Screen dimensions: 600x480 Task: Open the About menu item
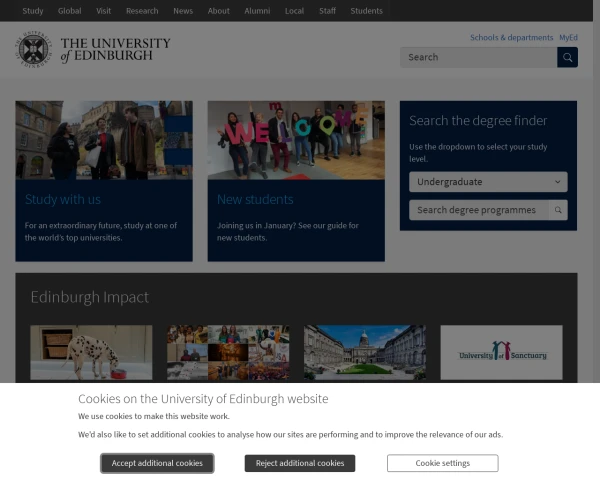pos(219,11)
